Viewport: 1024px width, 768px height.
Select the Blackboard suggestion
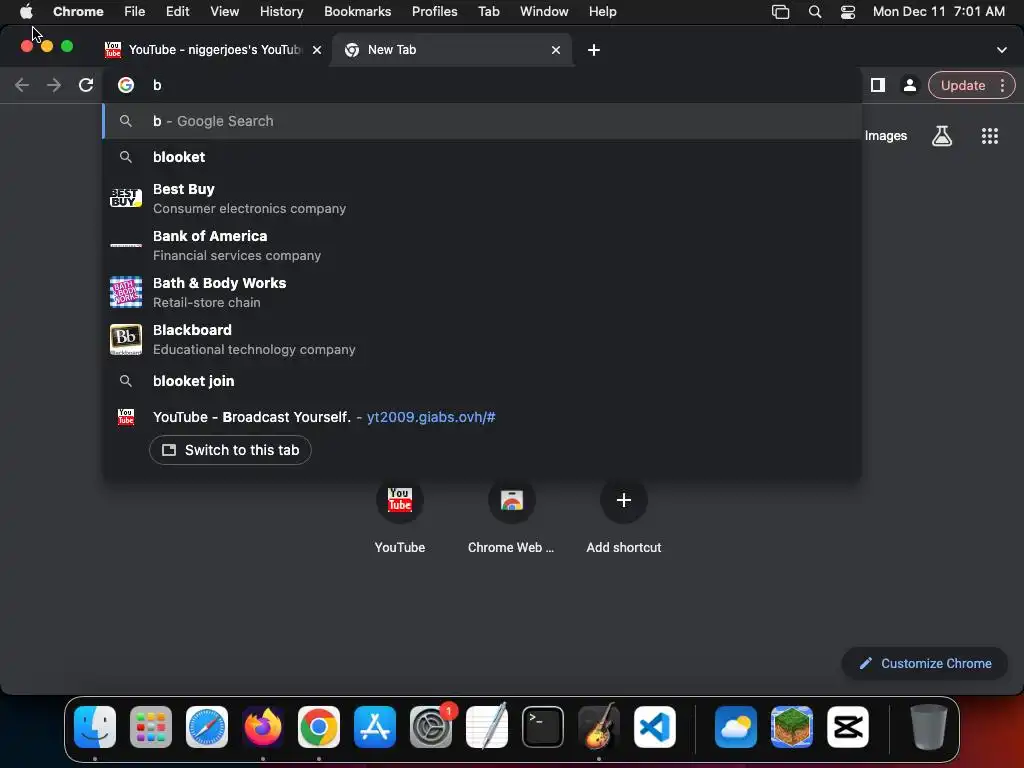point(482,339)
